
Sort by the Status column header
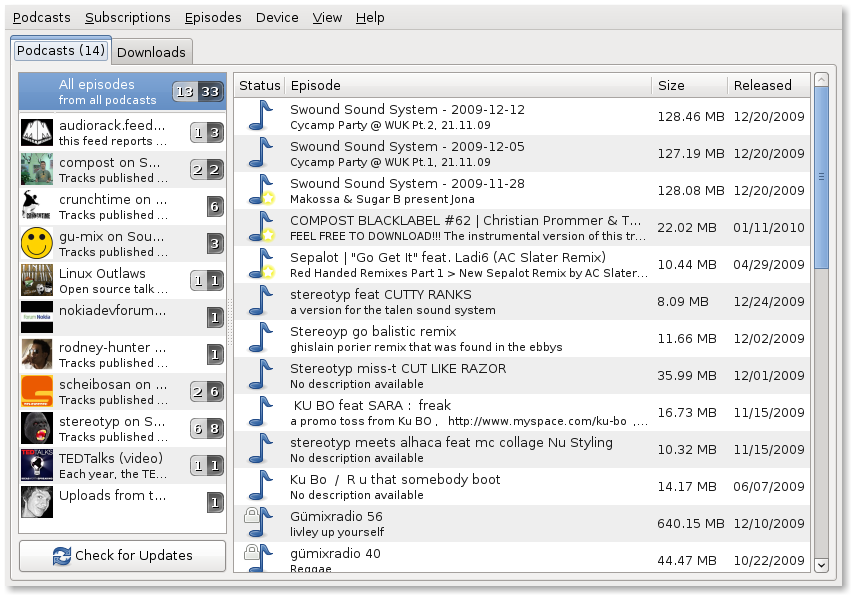[x=259, y=85]
